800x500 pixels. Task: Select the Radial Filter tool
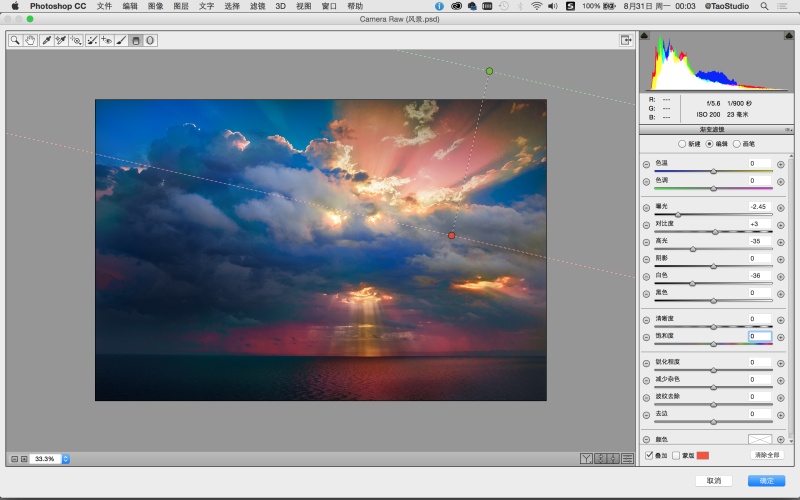[x=150, y=40]
